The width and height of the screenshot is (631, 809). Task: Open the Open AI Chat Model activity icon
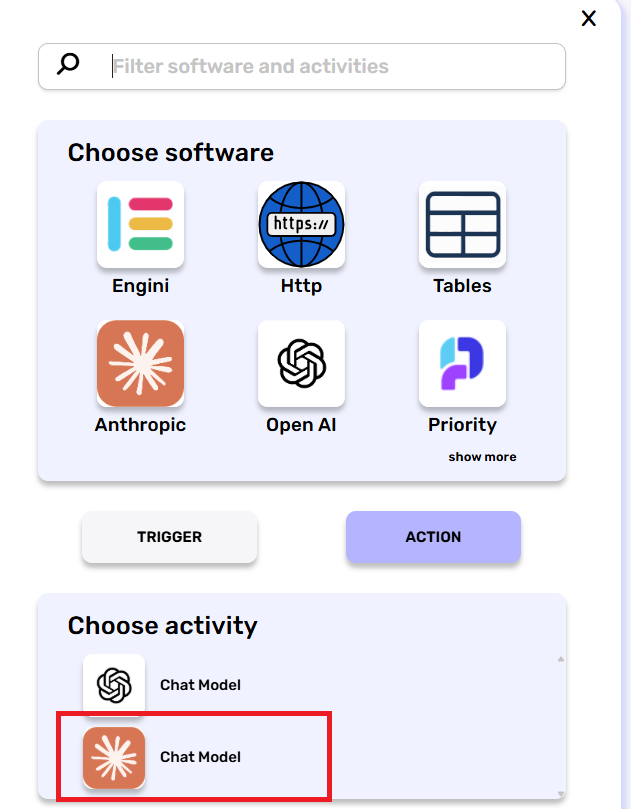114,685
